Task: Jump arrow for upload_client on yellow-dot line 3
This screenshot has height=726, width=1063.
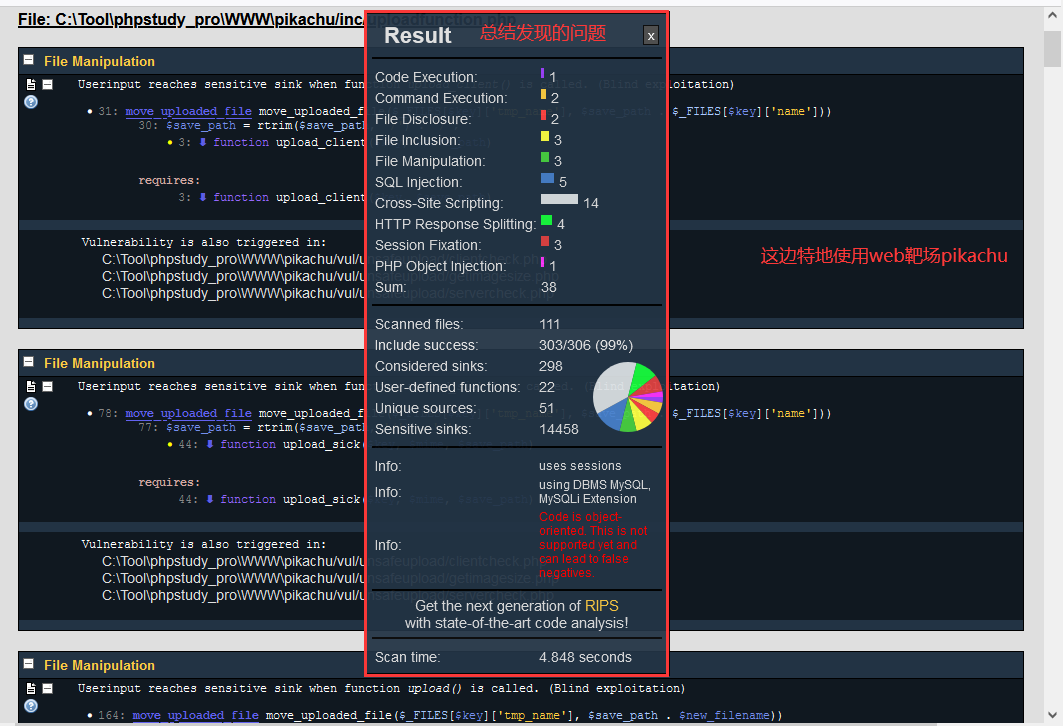Action: (203, 142)
